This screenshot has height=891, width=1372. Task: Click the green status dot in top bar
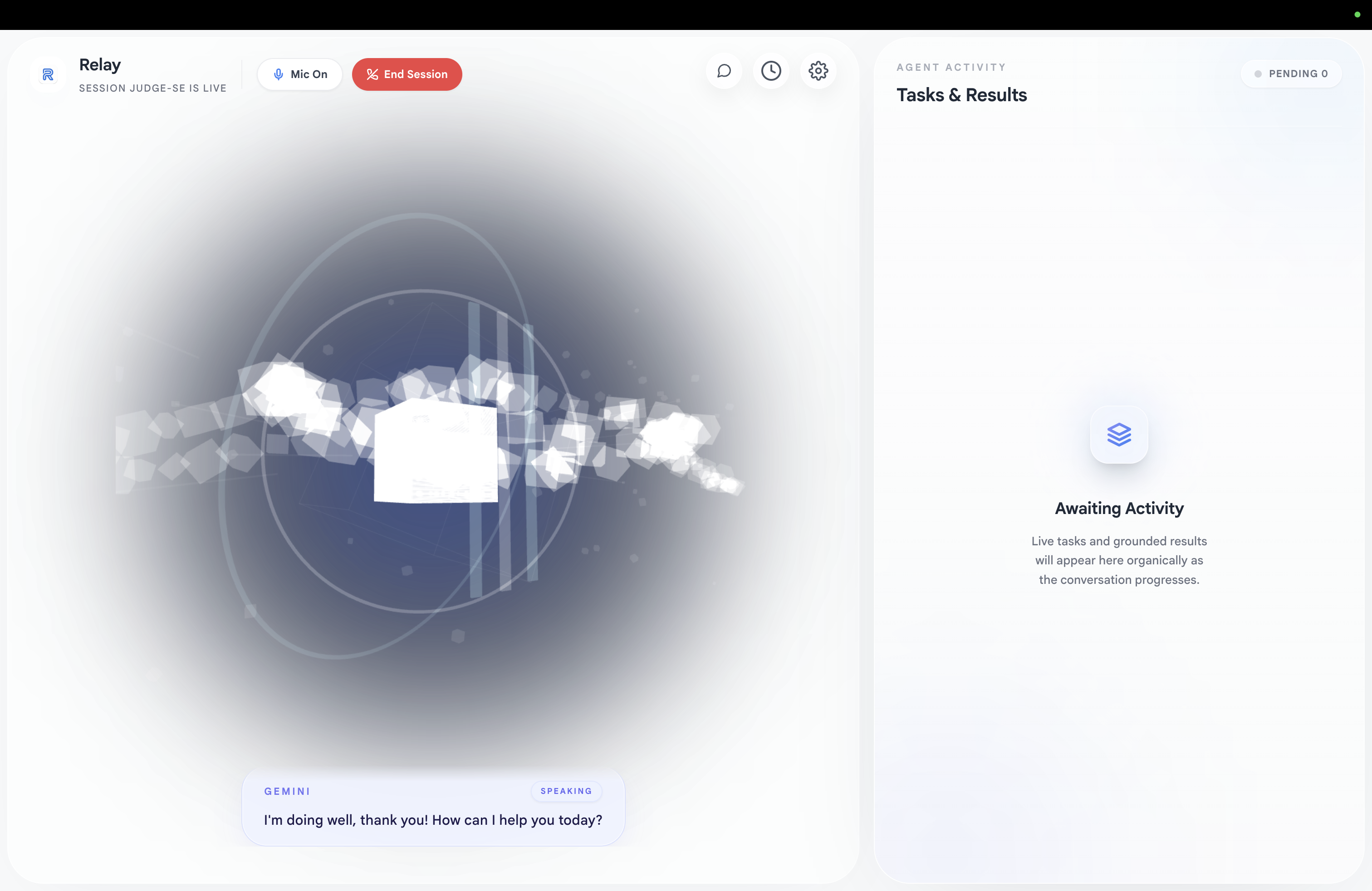click(1357, 15)
